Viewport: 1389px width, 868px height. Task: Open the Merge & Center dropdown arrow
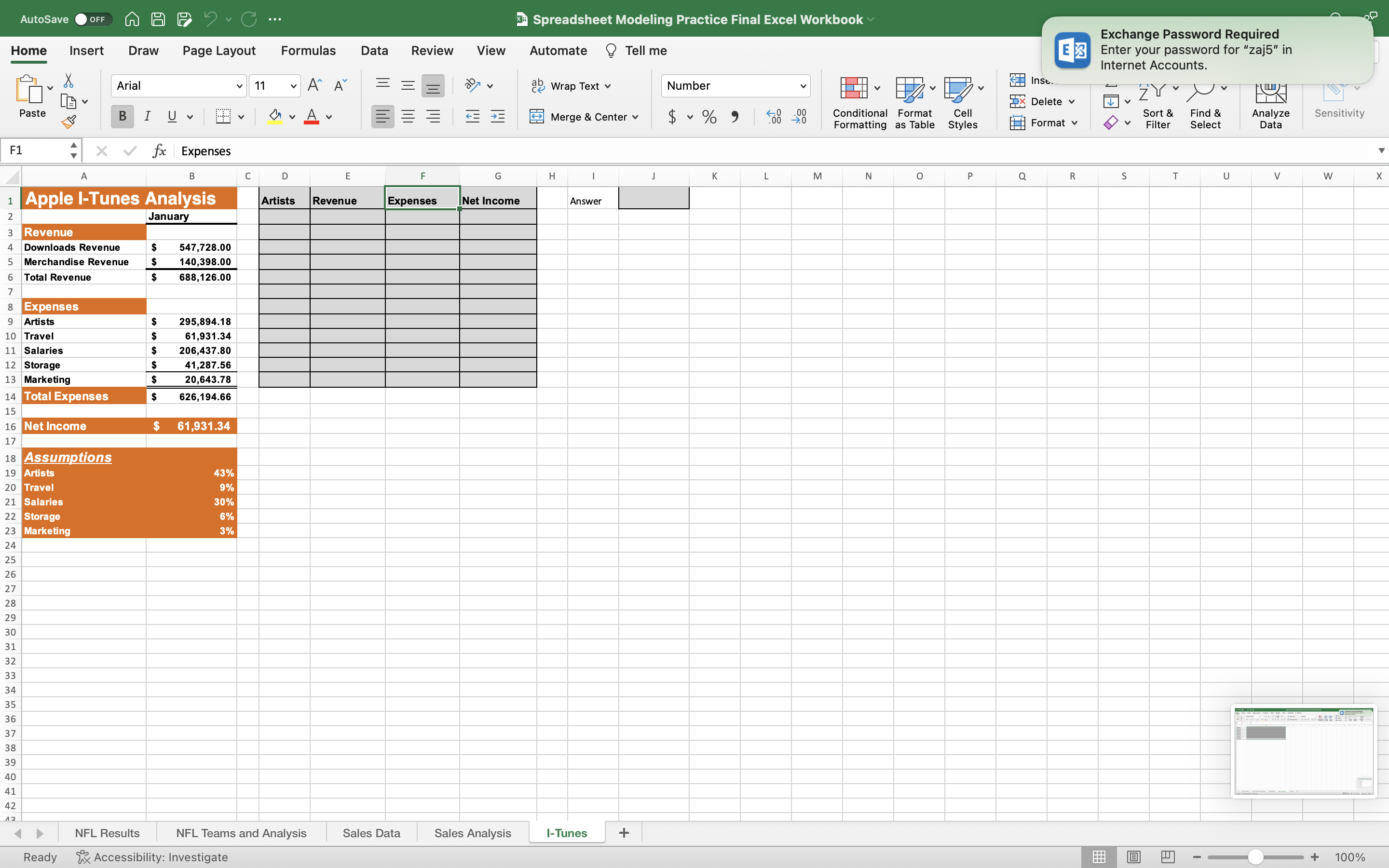click(635, 117)
